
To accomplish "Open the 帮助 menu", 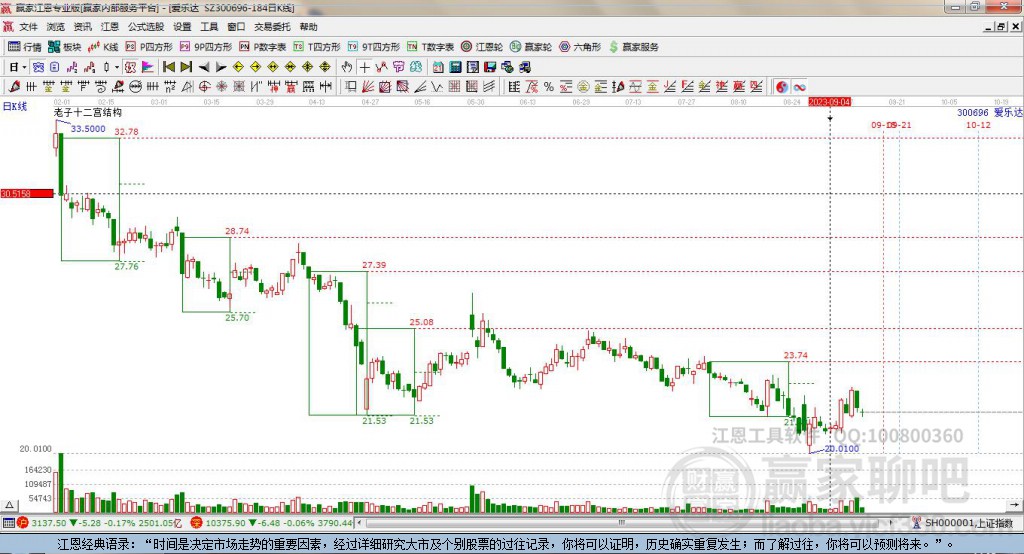I will coord(308,27).
